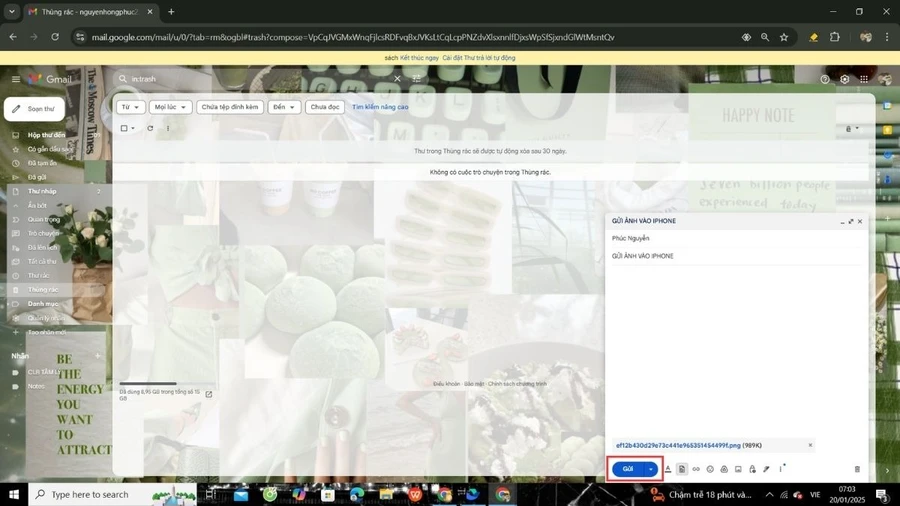This screenshot has height=506, width=900.
Task: Toggle the Chưa đọc filter chip
Action: [325, 107]
